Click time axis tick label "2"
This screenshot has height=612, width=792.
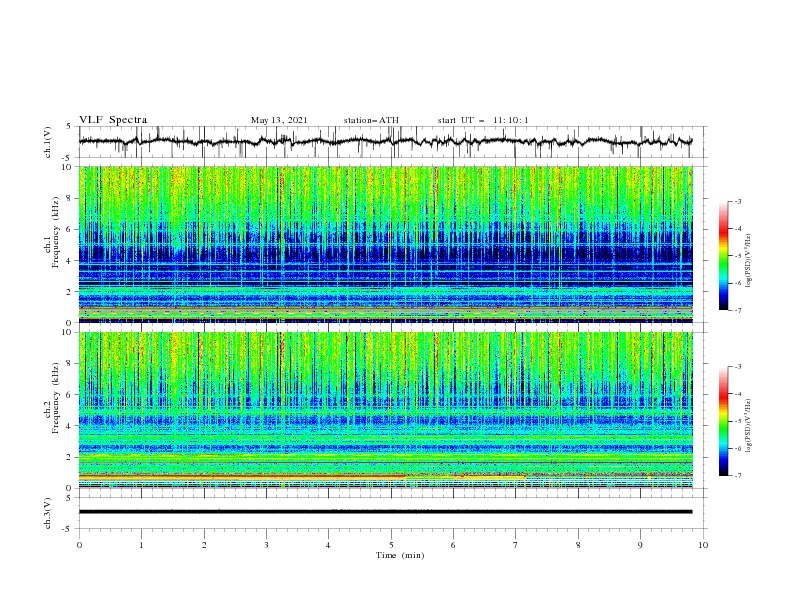click(x=204, y=545)
